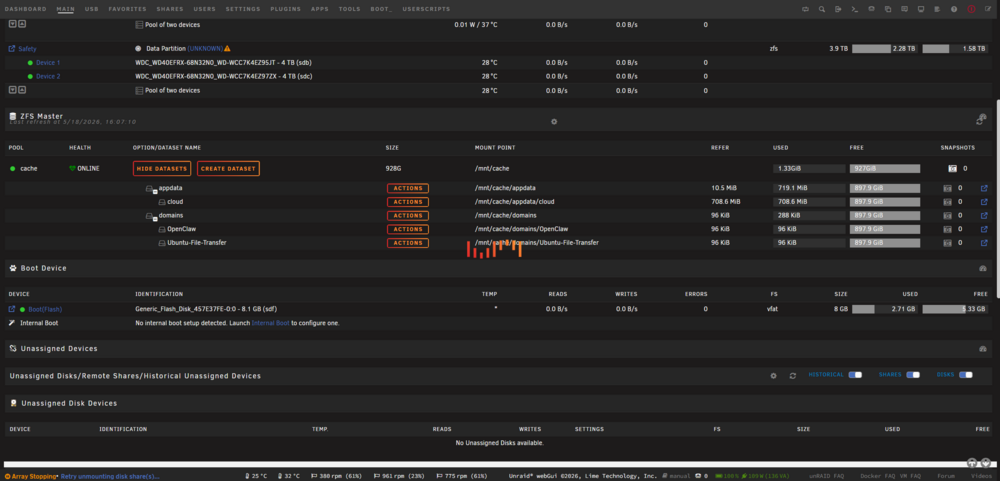Open the SHARES tab
1000x481 pixels.
pyautogui.click(x=170, y=9)
